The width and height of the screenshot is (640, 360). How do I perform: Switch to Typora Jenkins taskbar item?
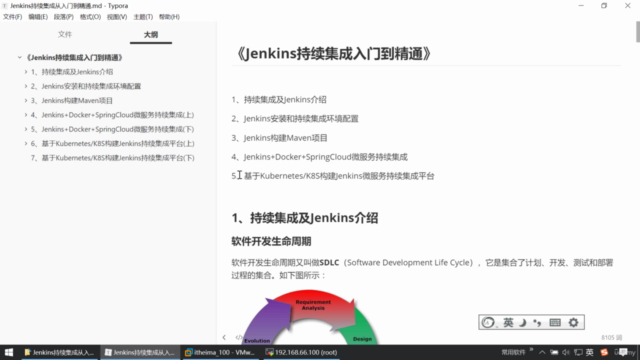140,352
